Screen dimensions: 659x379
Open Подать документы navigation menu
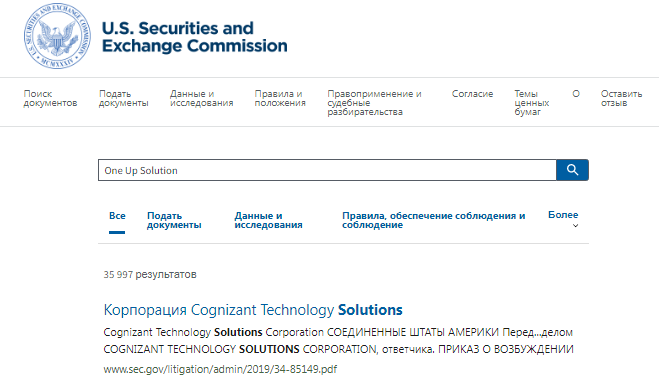(124, 98)
